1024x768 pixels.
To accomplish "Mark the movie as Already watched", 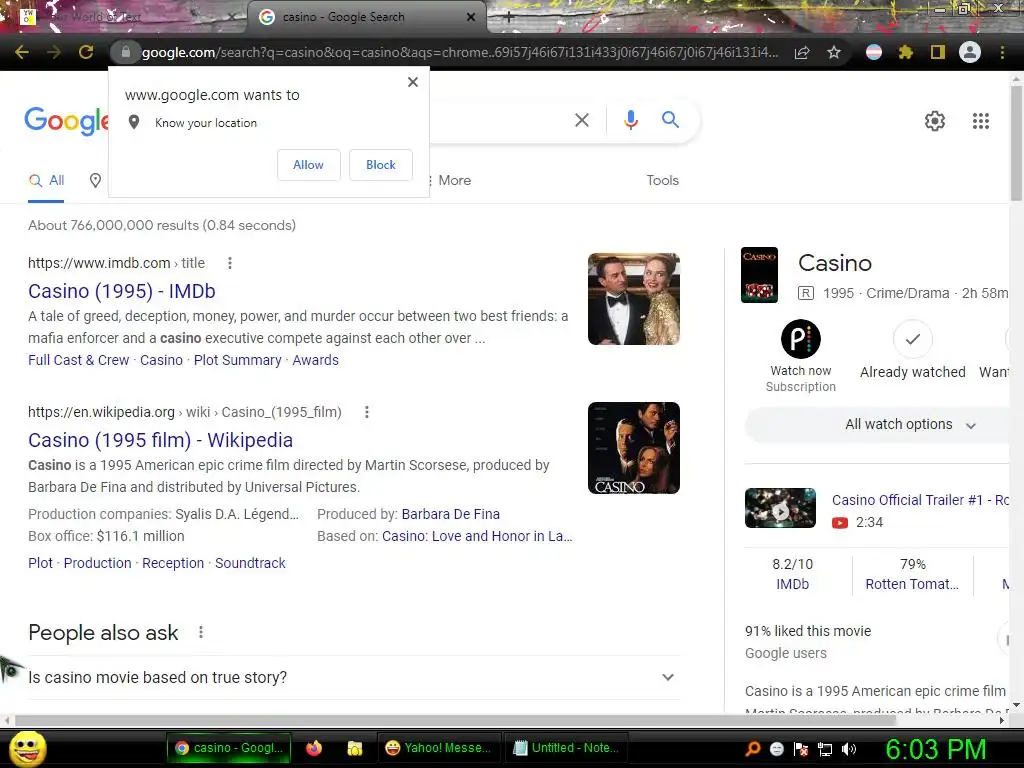I will pos(912,339).
